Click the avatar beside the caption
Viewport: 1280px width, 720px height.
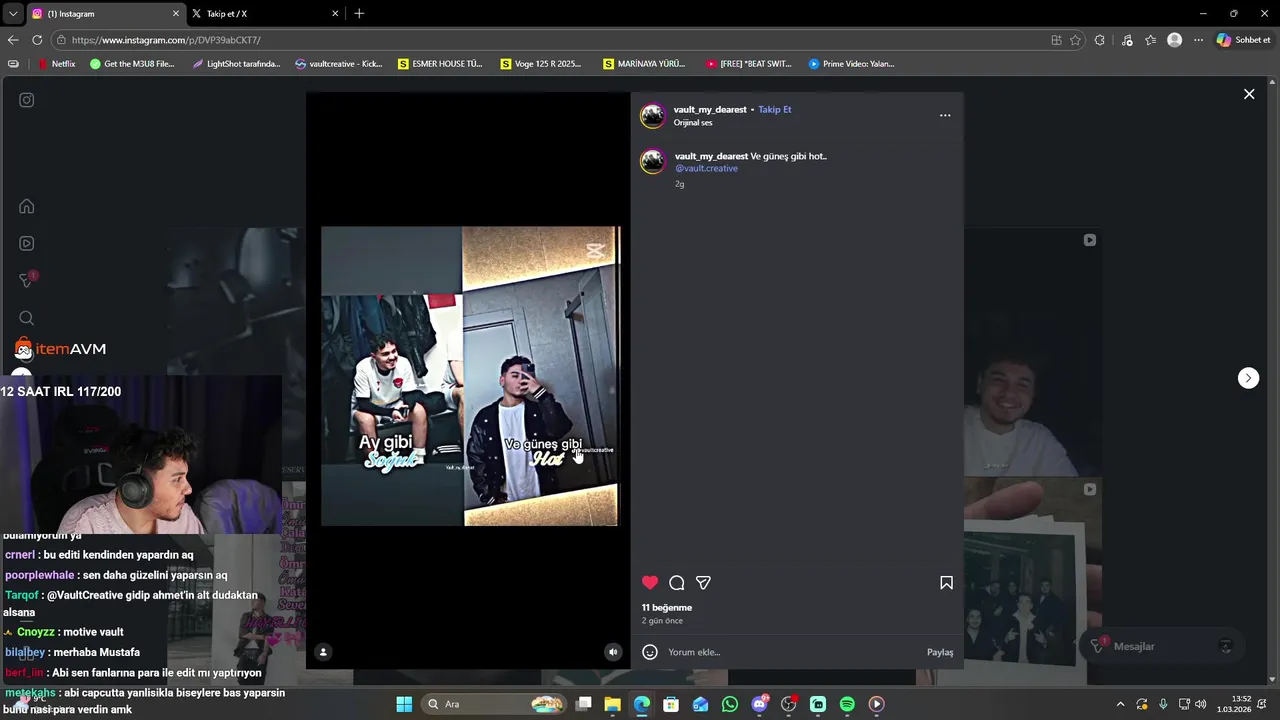[653, 161]
